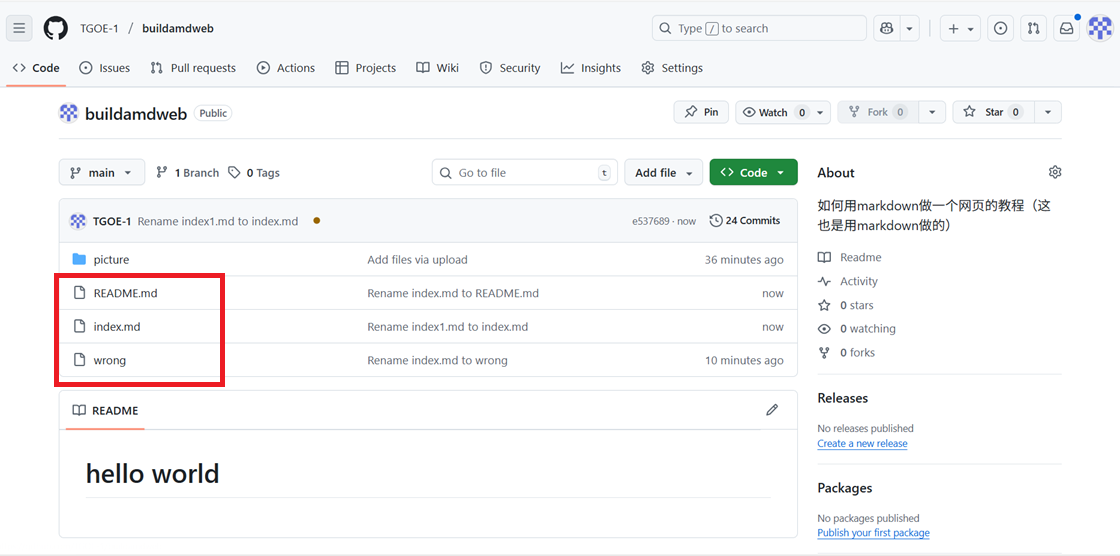View the 24 Commits history
This screenshot has height=556, width=1120.
click(x=745, y=220)
